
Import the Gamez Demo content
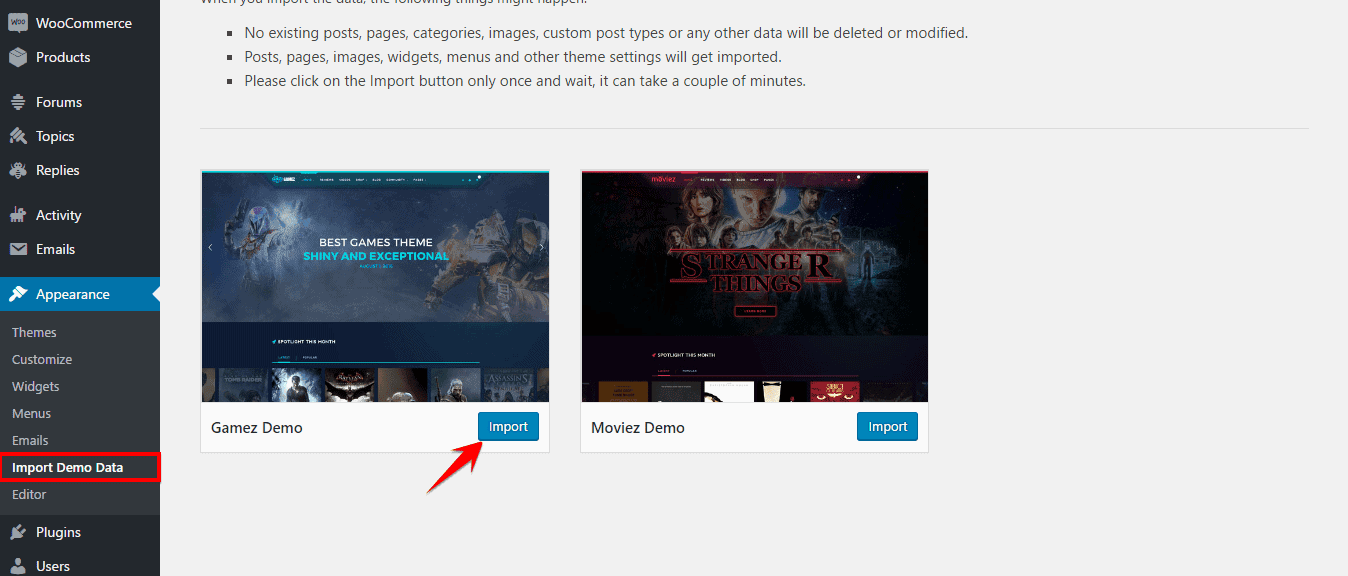[x=508, y=426]
